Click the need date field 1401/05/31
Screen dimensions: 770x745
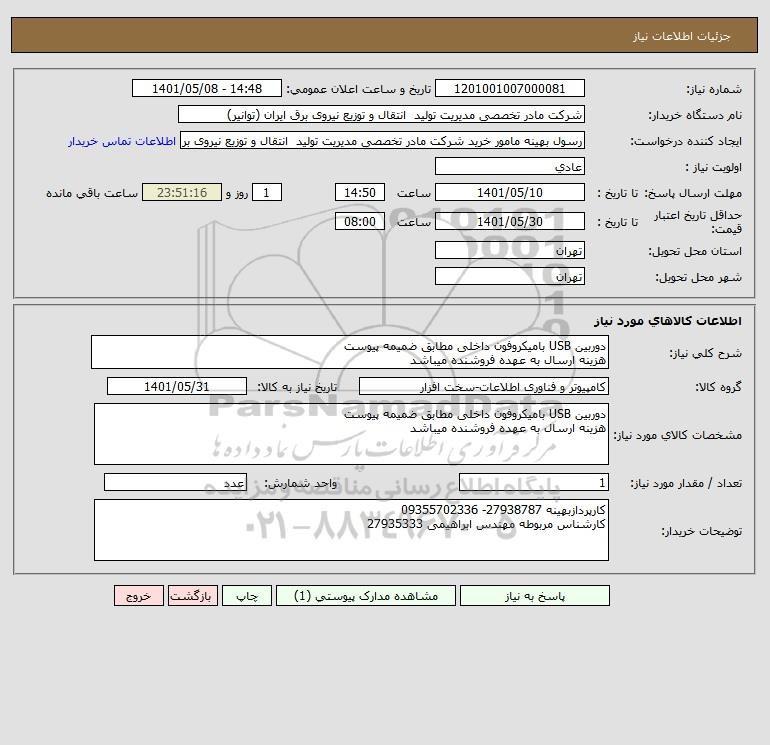click(177, 386)
